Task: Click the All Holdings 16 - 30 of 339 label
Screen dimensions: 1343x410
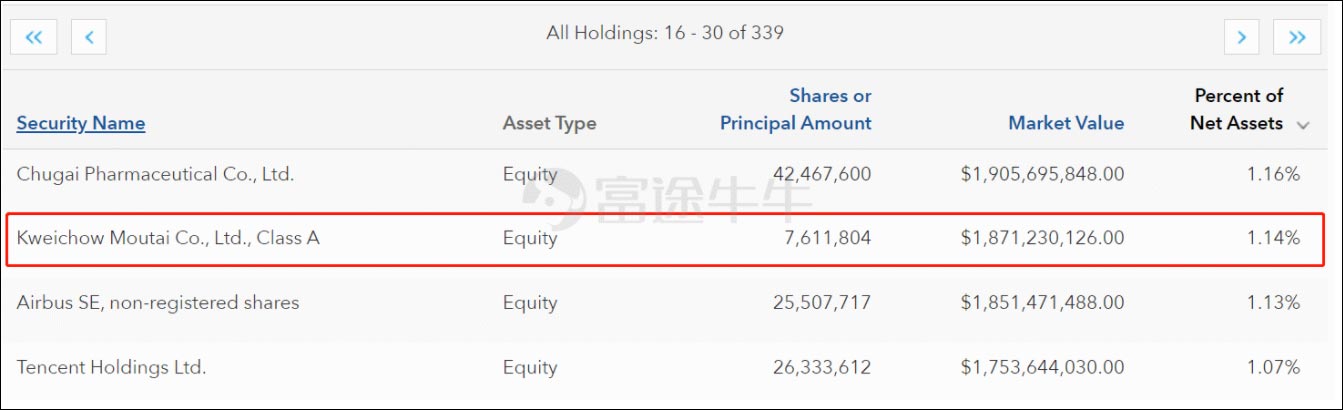Action: point(665,33)
